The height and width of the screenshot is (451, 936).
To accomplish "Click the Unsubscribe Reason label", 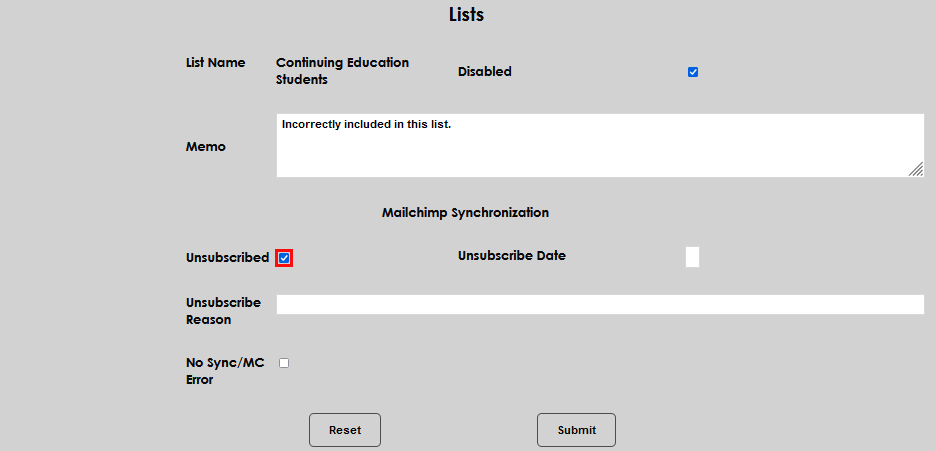I will (223, 311).
